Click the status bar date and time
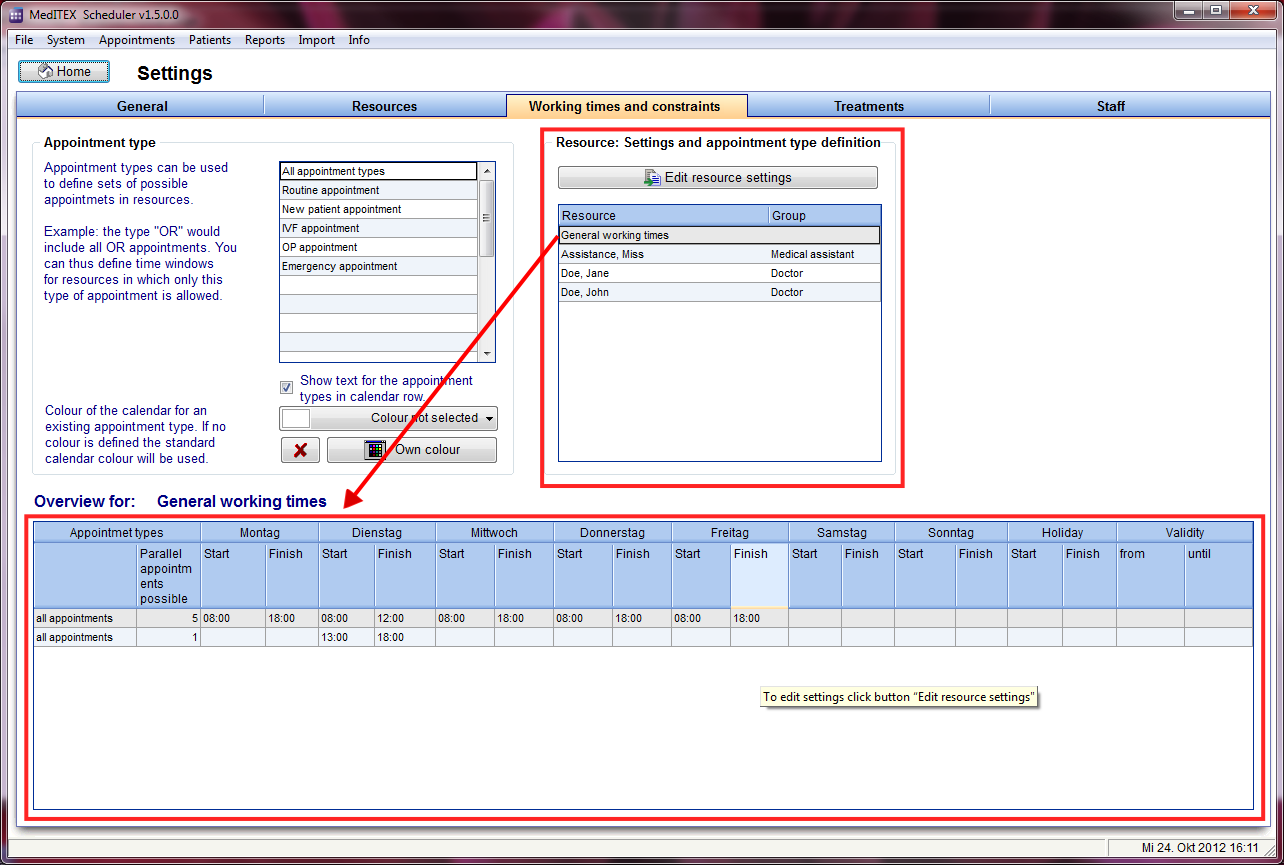This screenshot has width=1284, height=865. pos(1200,848)
